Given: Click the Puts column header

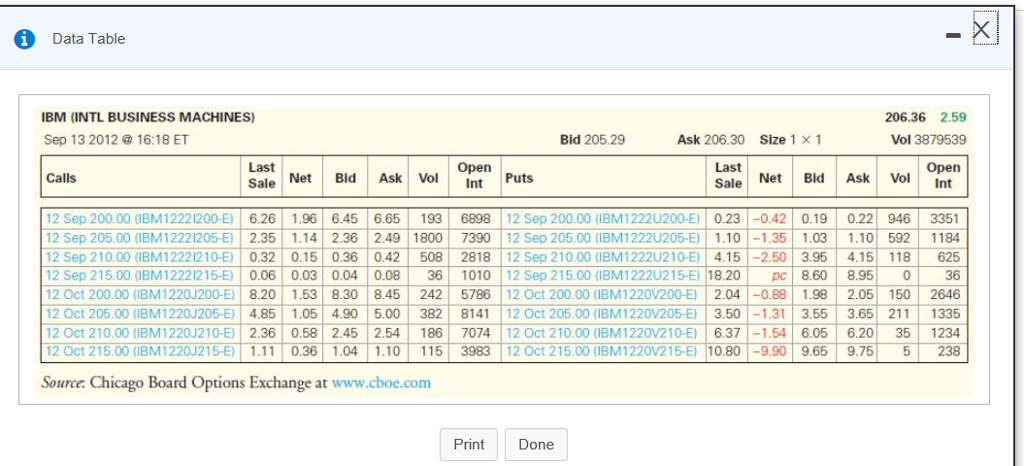Looking at the screenshot, I should tap(519, 178).
